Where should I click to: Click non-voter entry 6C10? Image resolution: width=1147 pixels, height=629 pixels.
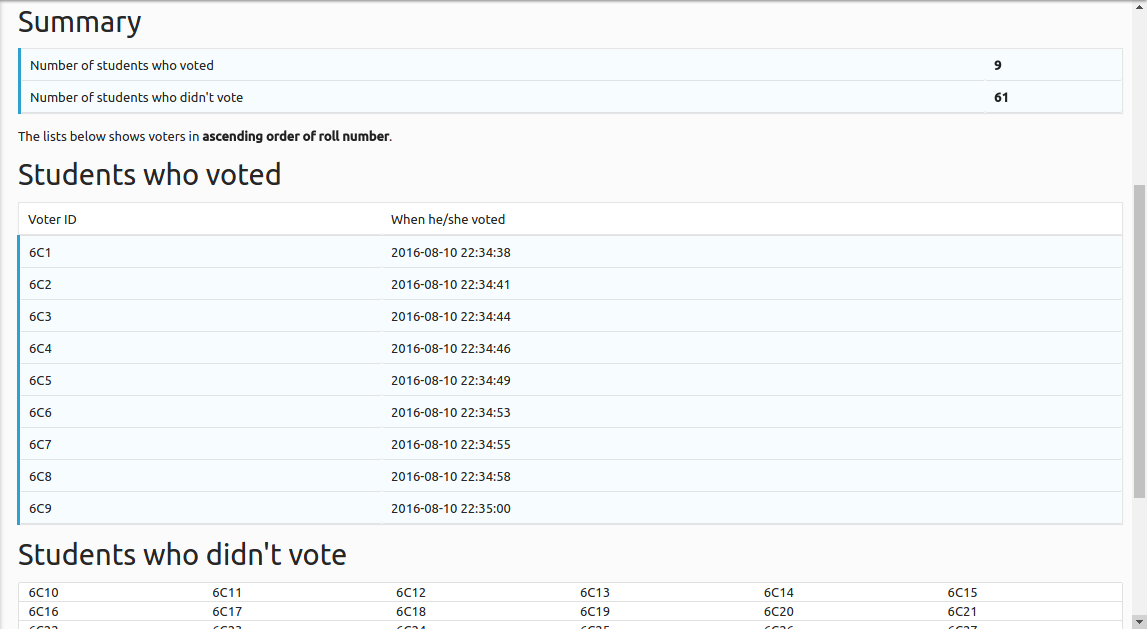(x=43, y=592)
